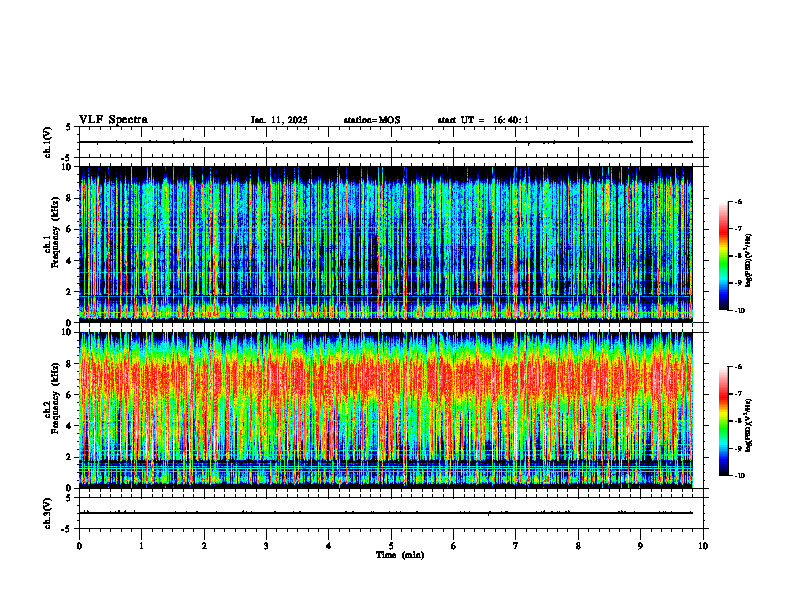The image size is (792, 612).
Task: Click the "start UT = 16:40: 1" label
Action: [483, 120]
